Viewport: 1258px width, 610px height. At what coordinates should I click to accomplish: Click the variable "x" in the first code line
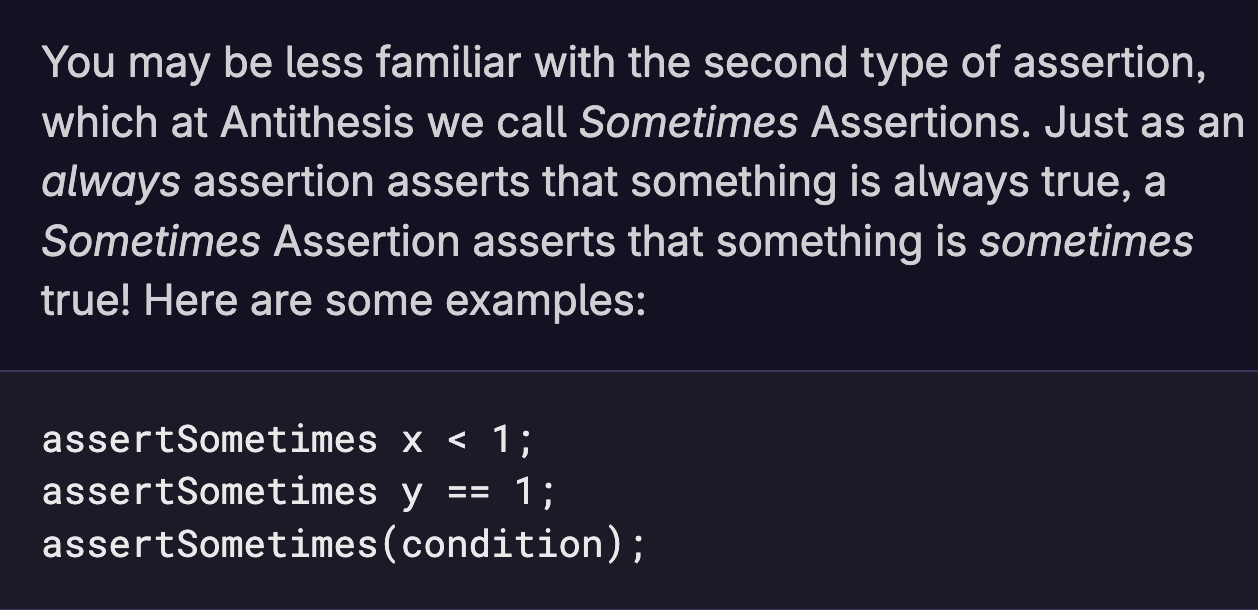[412, 441]
